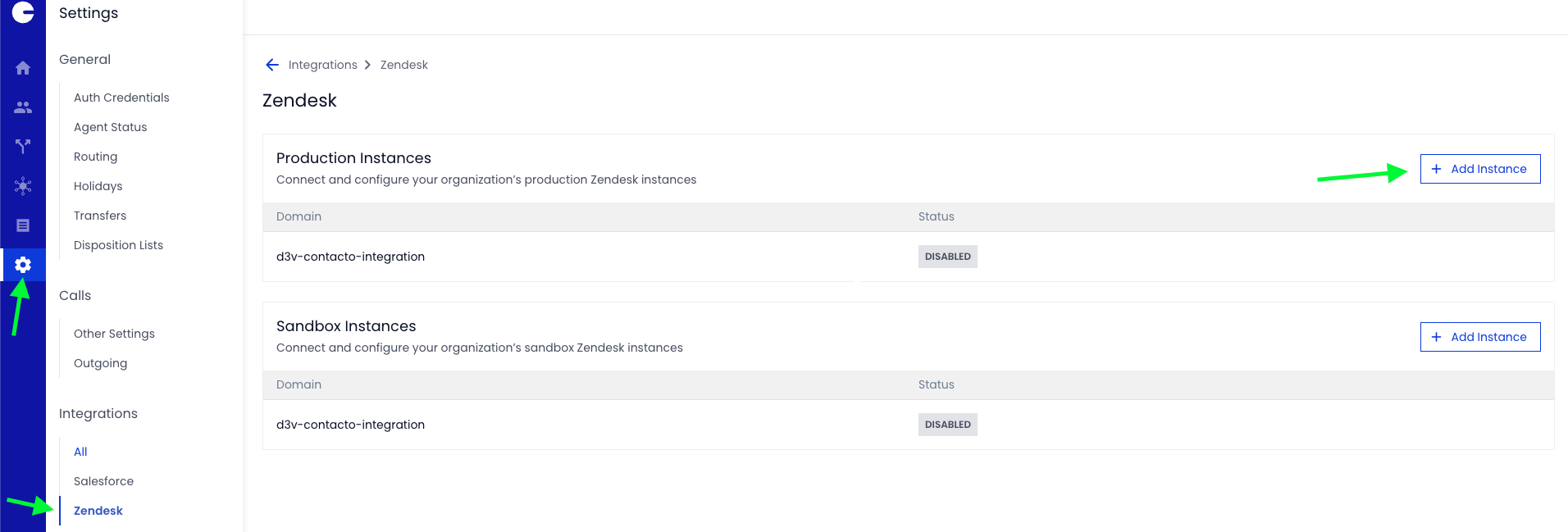Click the Sandbox Instances heading
1568x532 pixels.
point(346,326)
